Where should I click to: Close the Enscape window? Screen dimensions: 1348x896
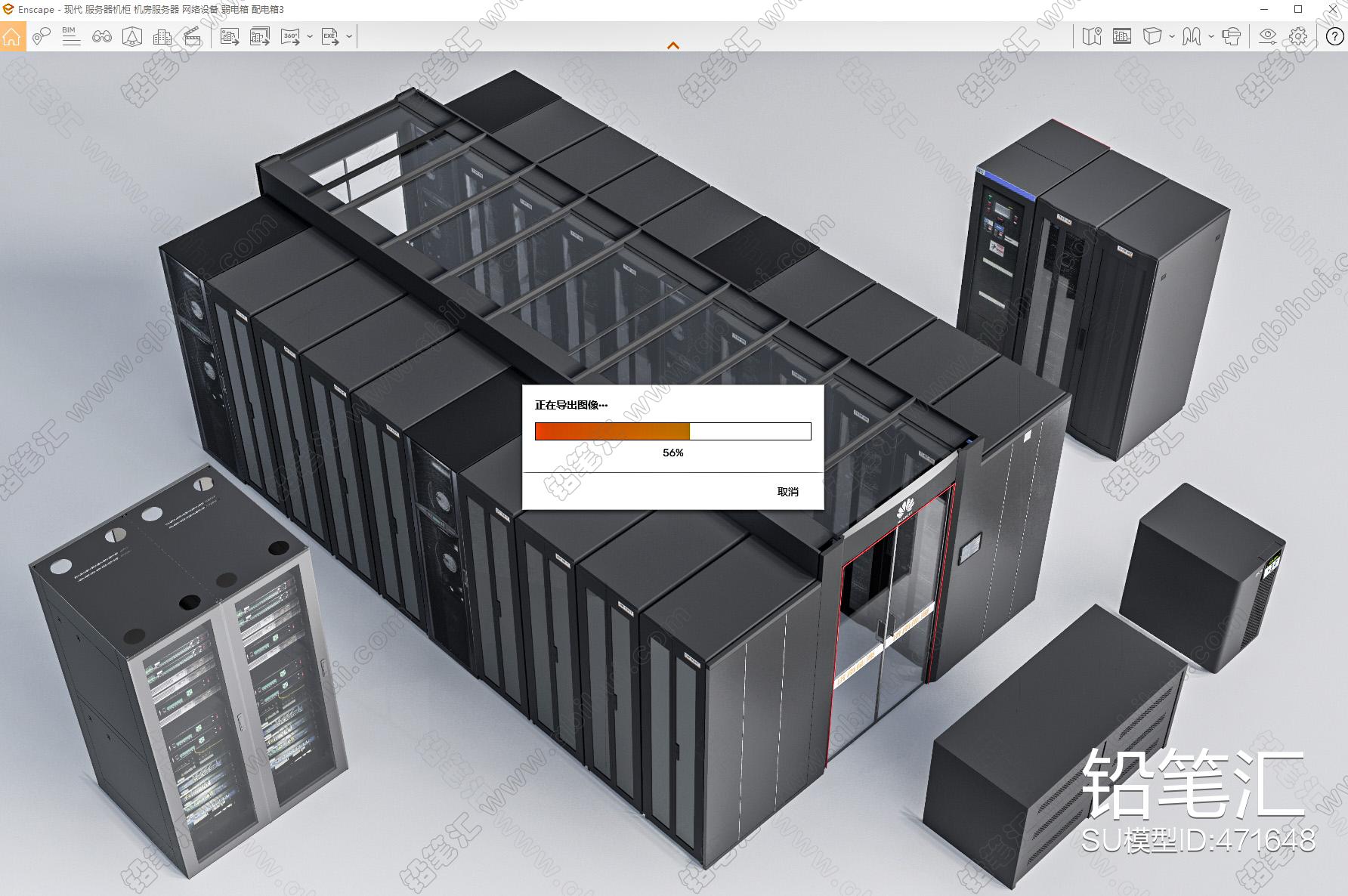(1332, 9)
